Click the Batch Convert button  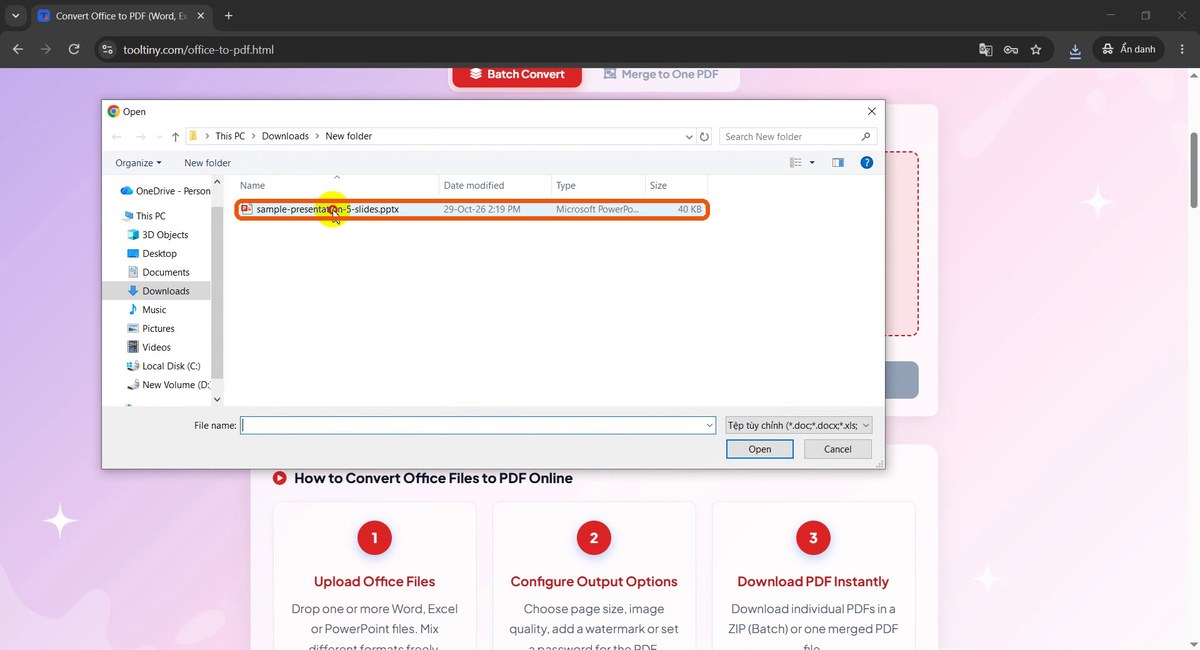click(x=517, y=74)
